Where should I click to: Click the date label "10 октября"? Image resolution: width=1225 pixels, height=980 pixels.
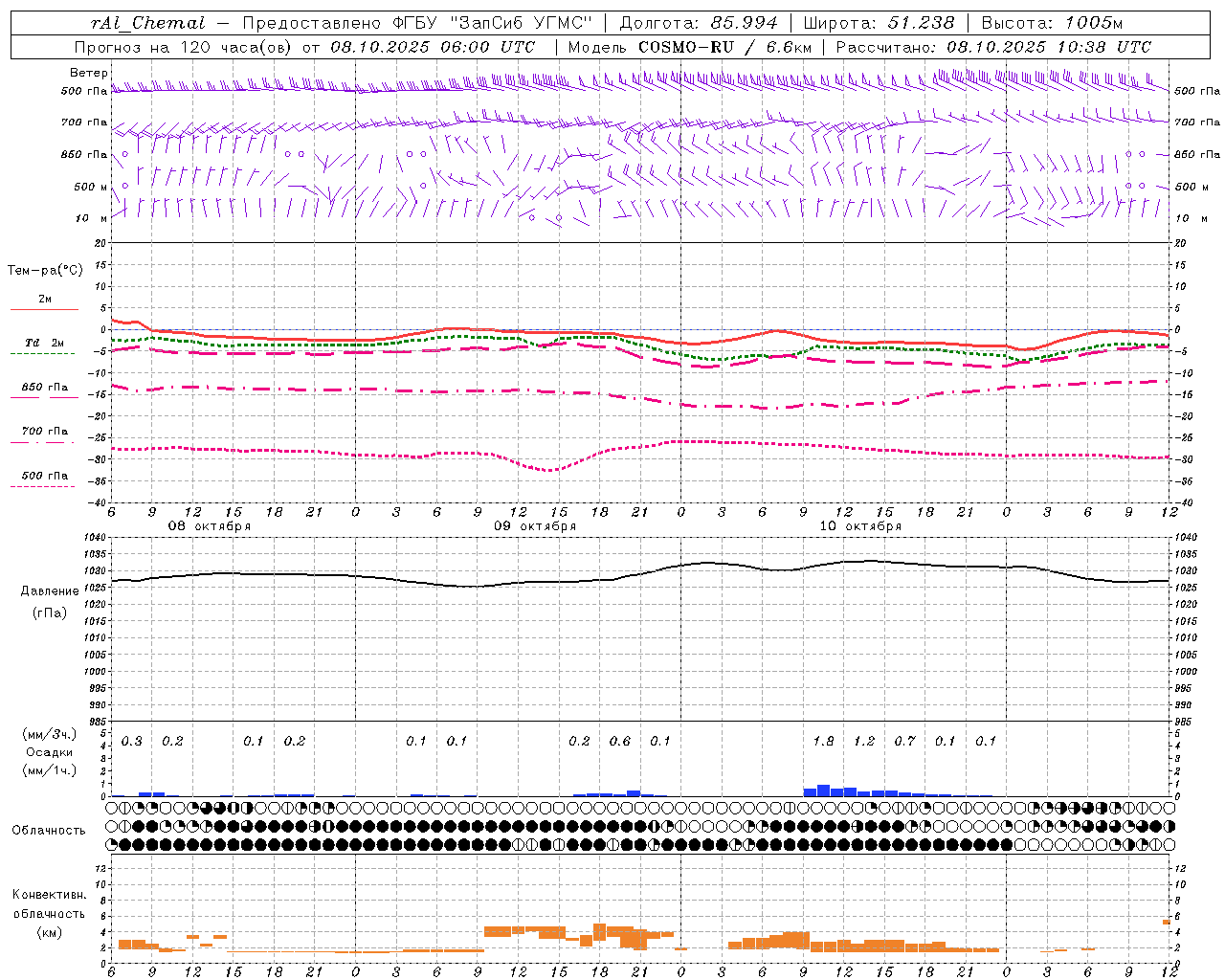pos(860,526)
